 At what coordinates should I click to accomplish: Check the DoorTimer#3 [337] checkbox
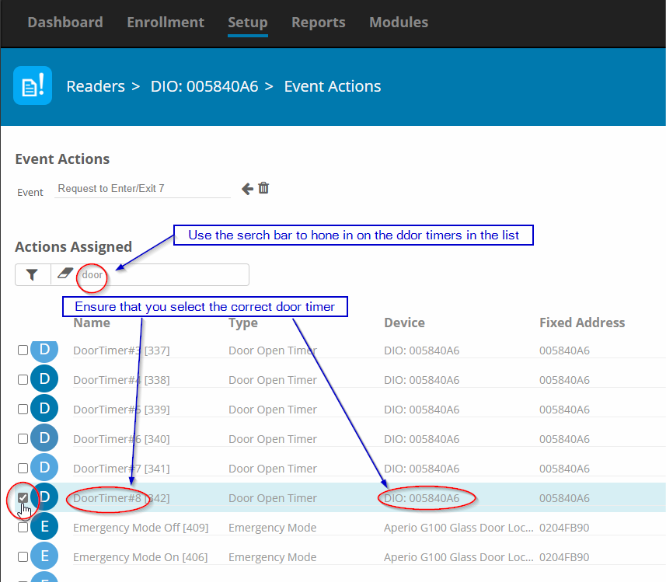[x=23, y=350]
